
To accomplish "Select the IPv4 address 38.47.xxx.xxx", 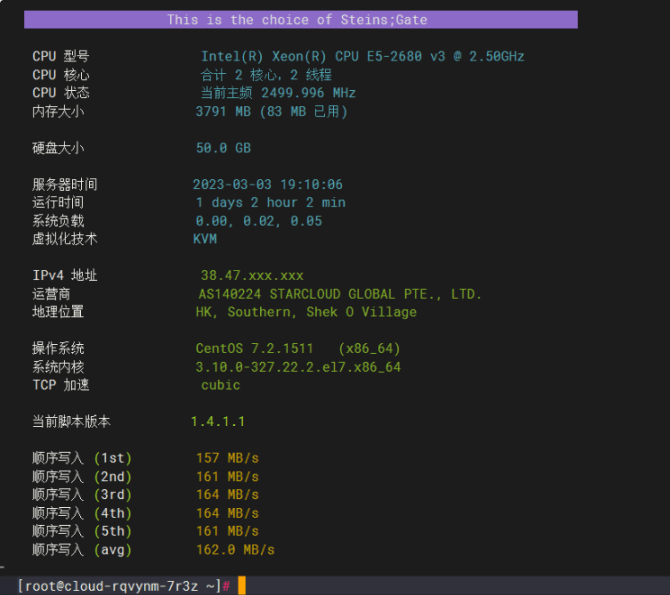I will click(252, 275).
